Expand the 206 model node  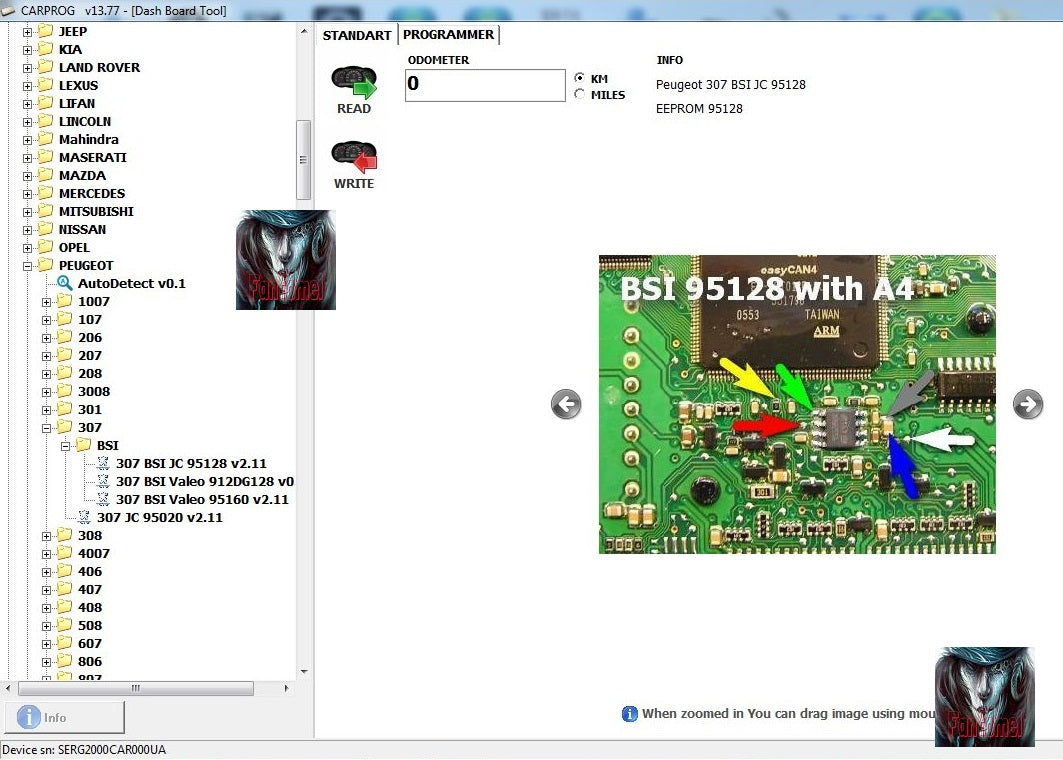(46, 338)
